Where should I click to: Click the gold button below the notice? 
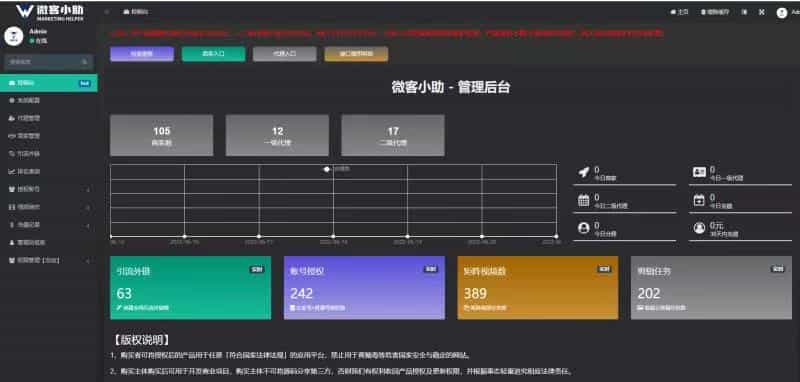click(356, 54)
